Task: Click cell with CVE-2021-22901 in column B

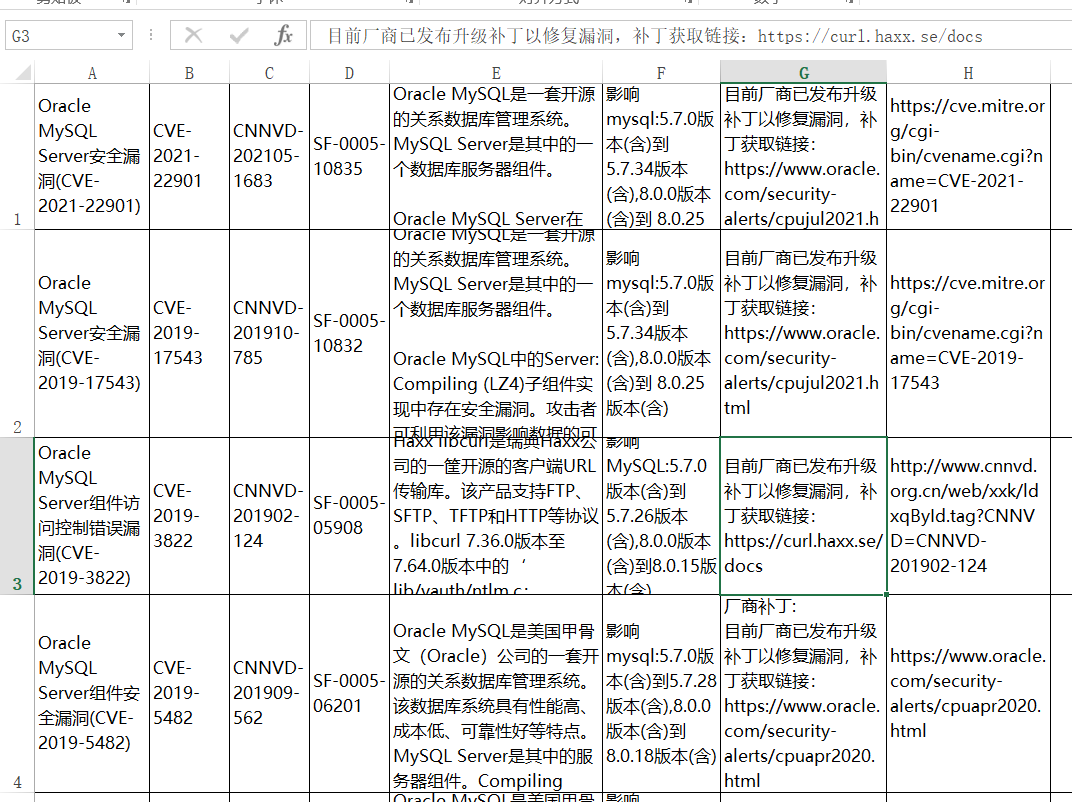Action: tap(189, 157)
